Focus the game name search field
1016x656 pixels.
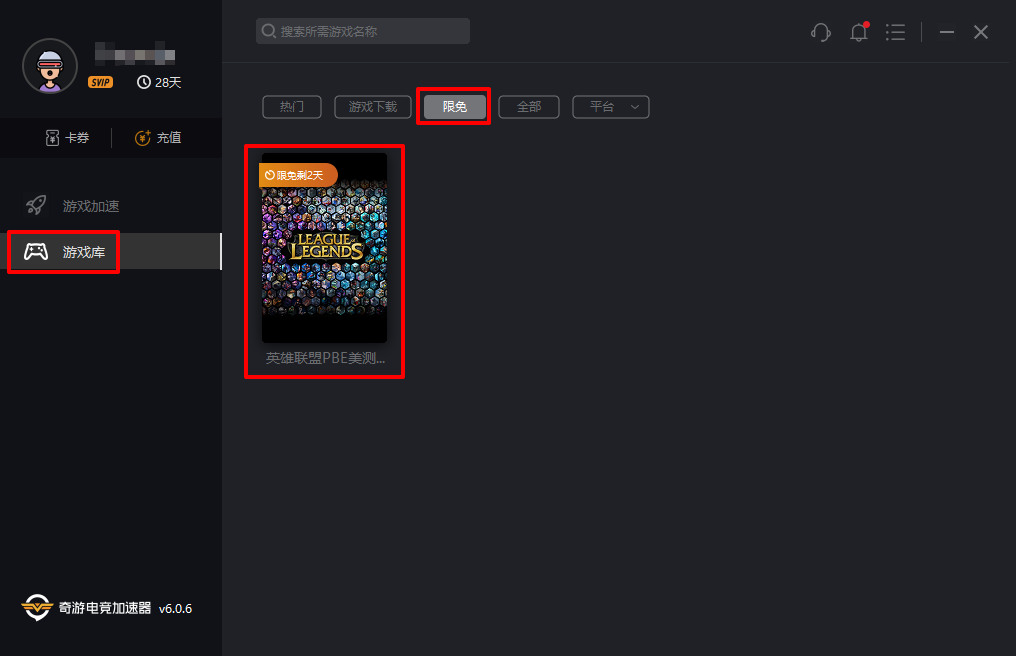click(370, 31)
